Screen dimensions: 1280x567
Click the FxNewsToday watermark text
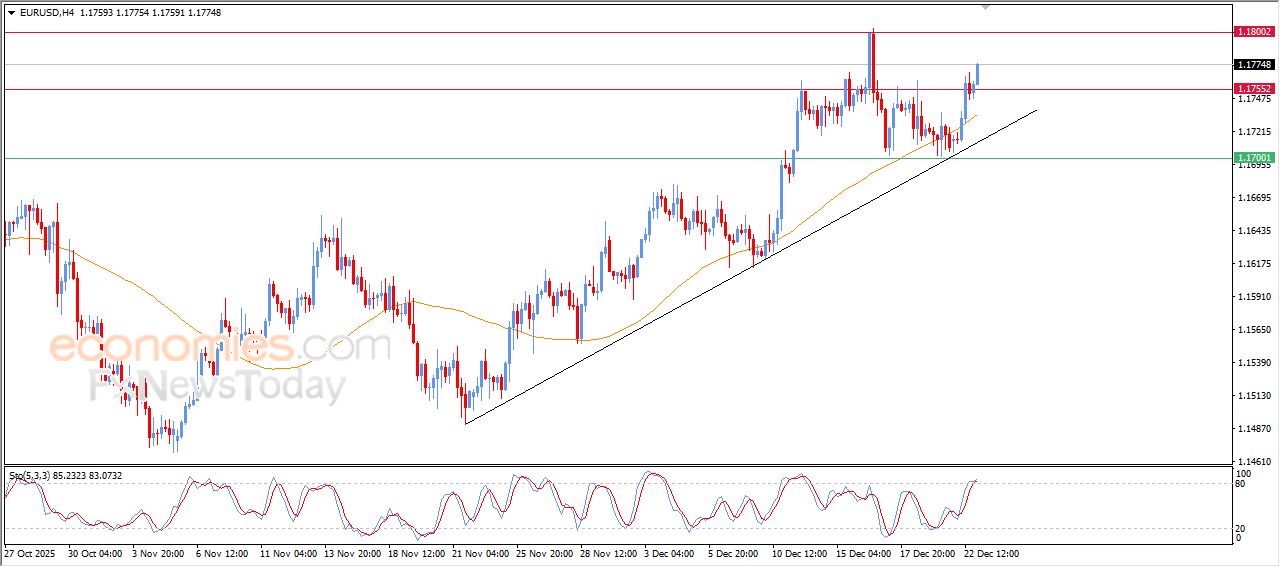click(x=218, y=386)
